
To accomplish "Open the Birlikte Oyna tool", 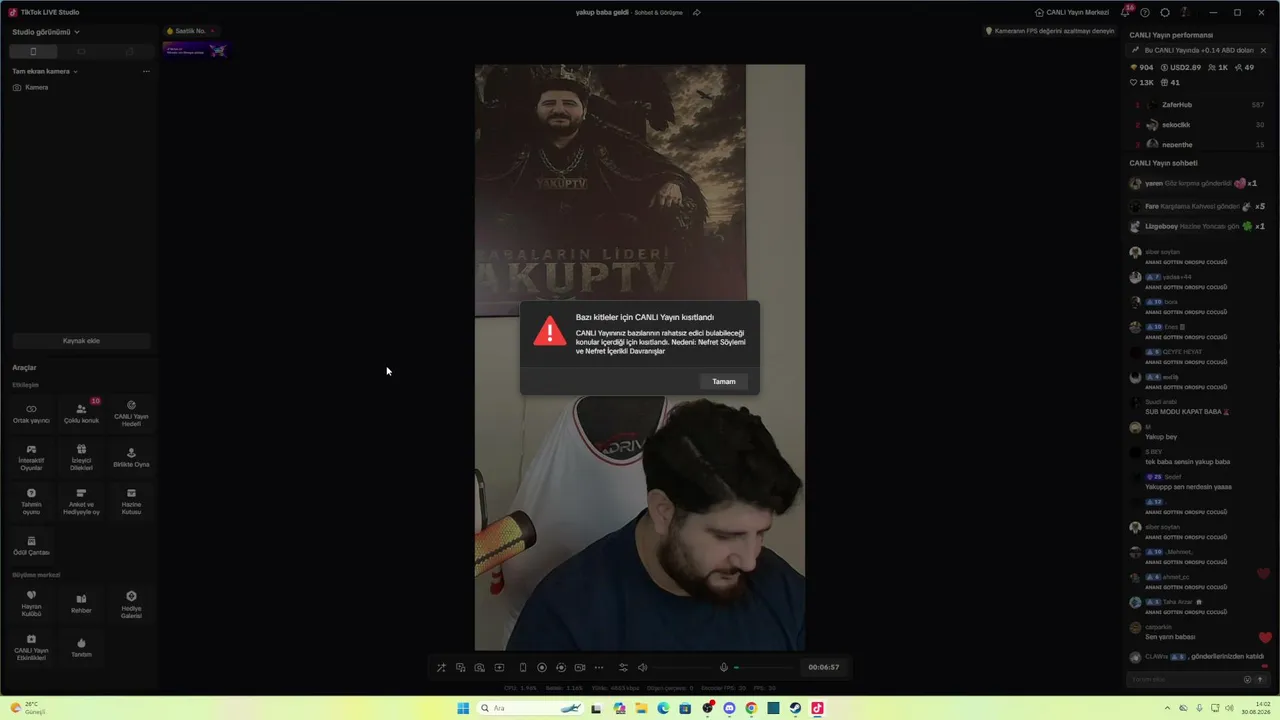I will [131, 458].
